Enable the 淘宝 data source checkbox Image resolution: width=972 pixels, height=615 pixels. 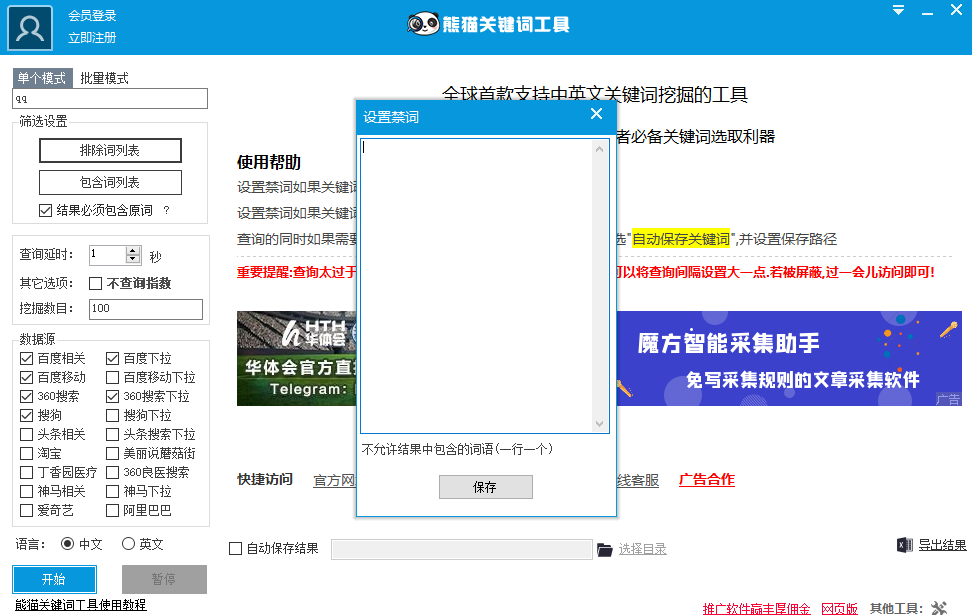point(27,453)
